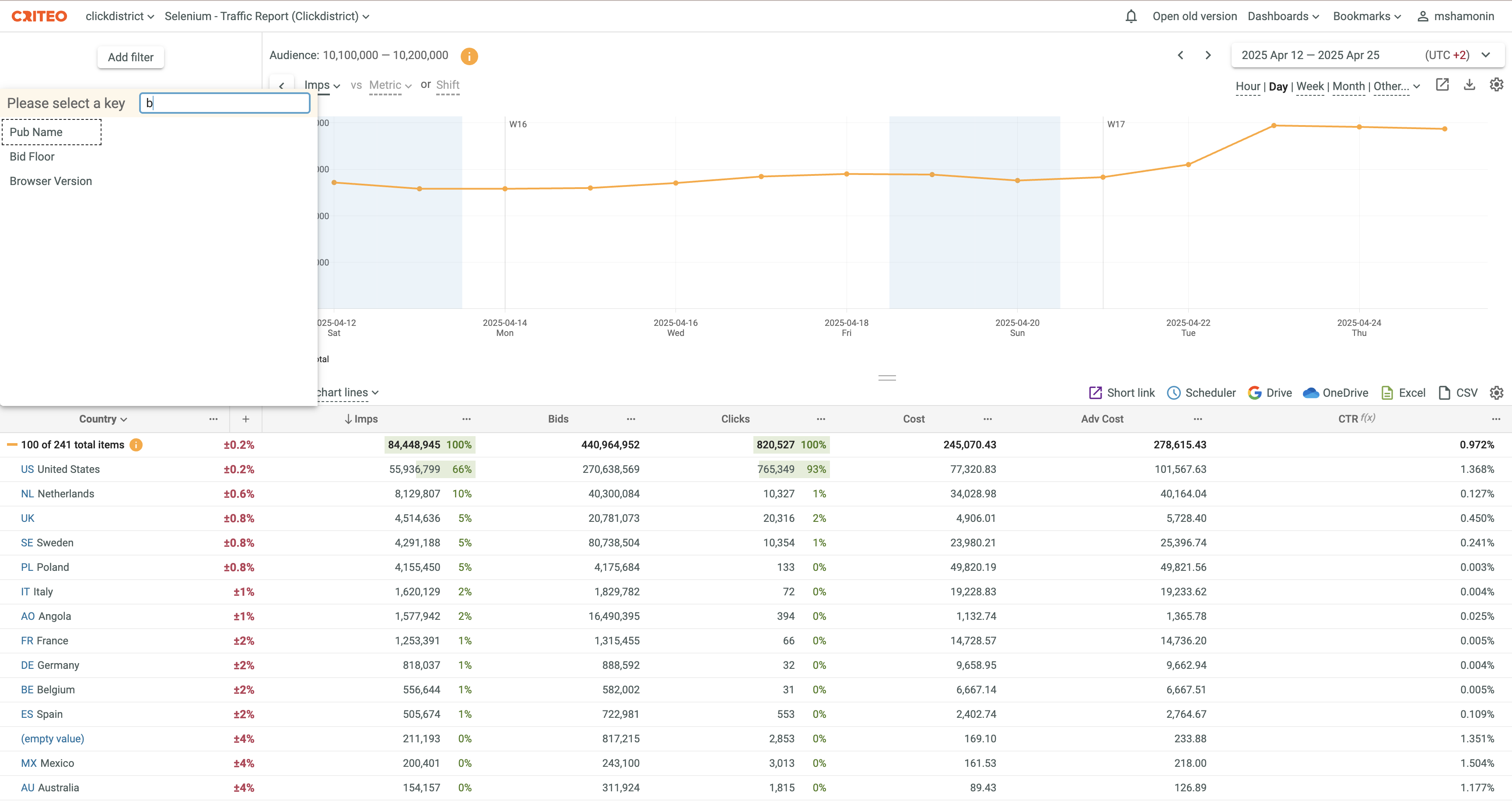Add a column with plus icon
The image size is (1512, 804).
(245, 419)
